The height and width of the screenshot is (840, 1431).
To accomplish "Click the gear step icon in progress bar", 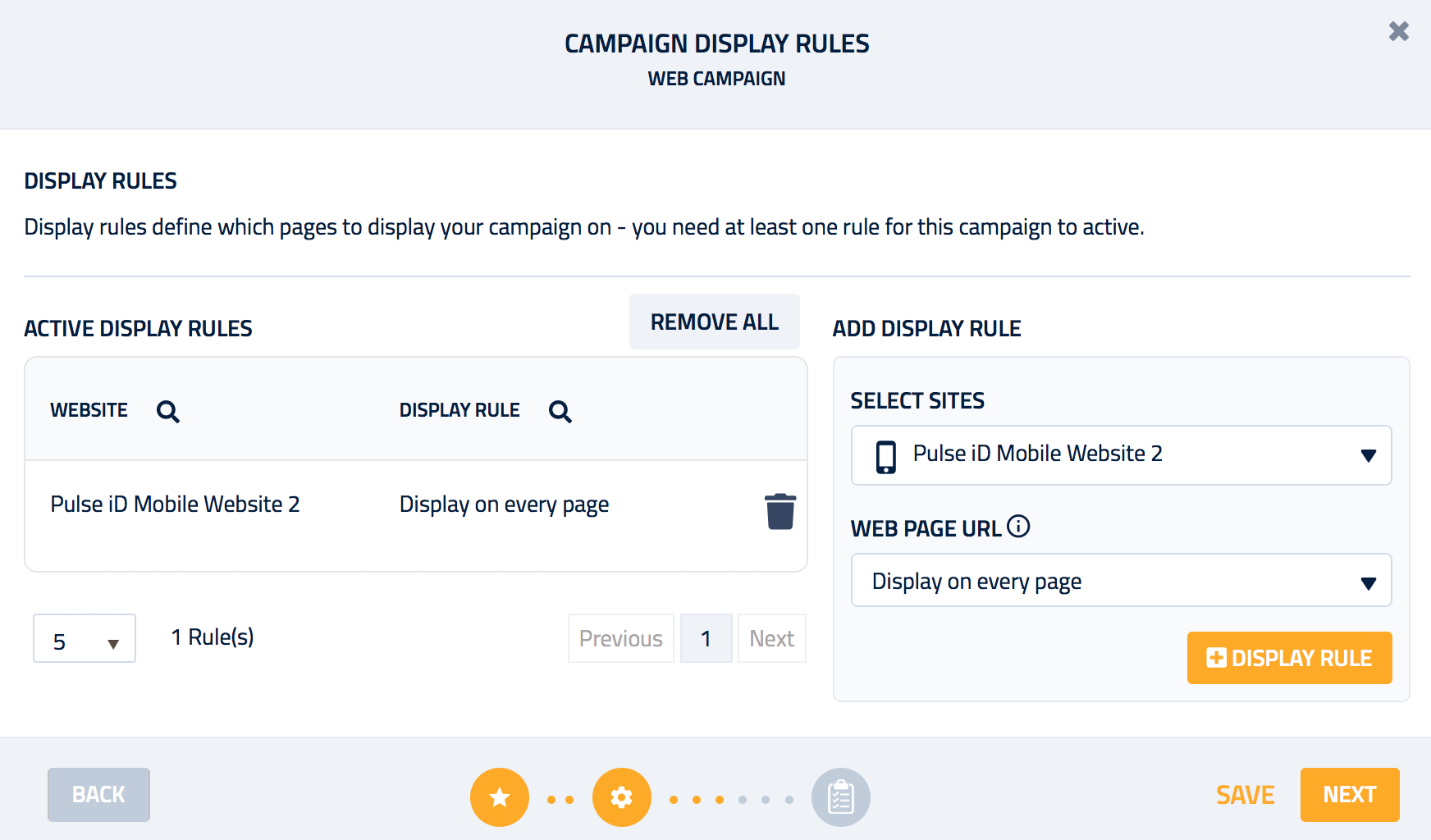I will [622, 797].
